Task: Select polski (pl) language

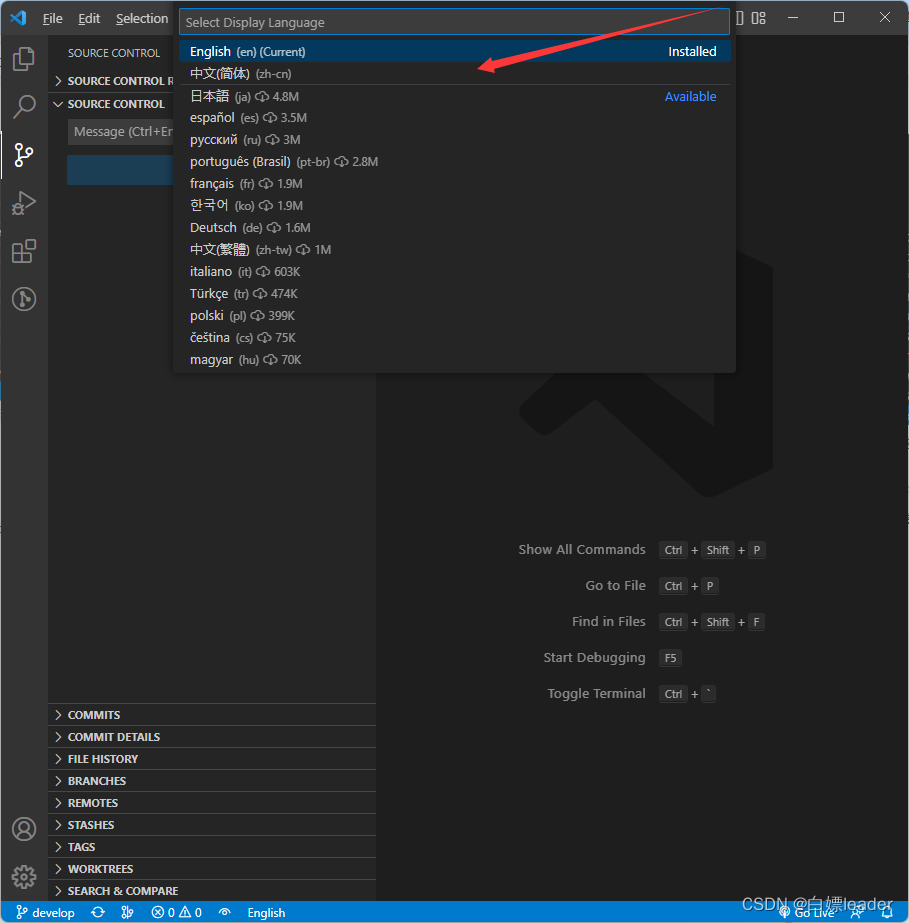Action: 454,316
